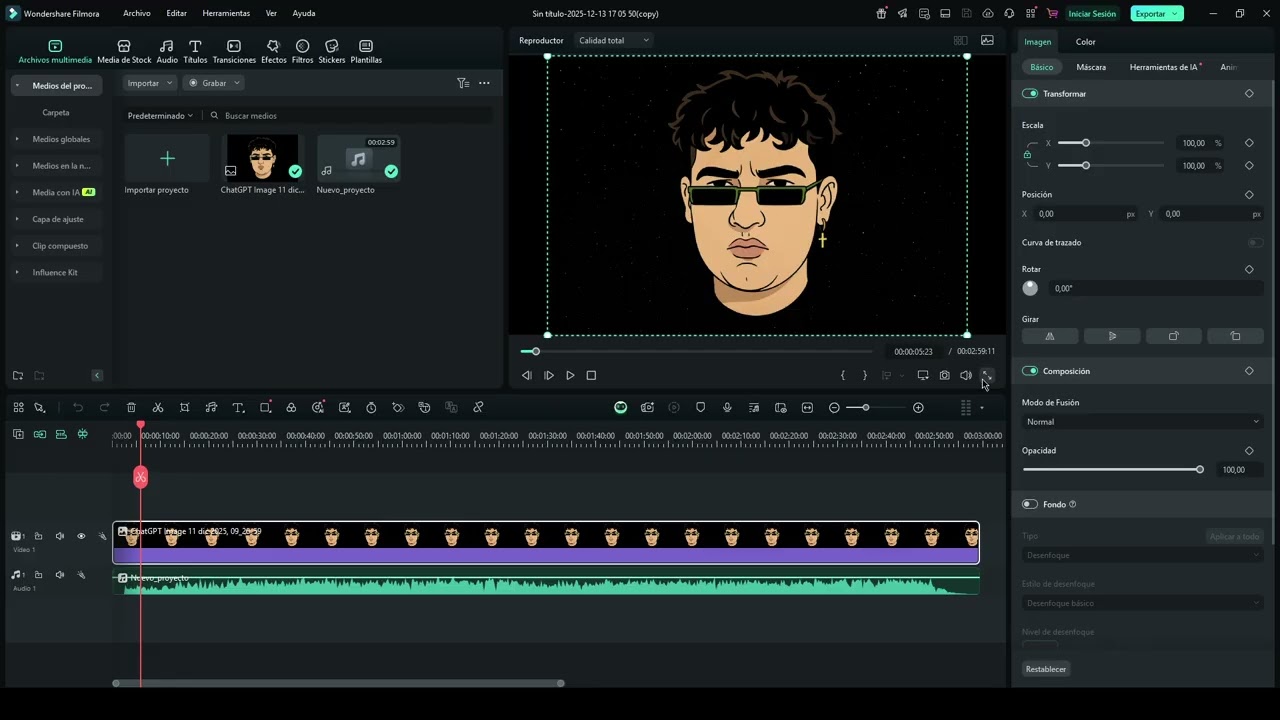Open the Filtros tab

click(x=302, y=51)
